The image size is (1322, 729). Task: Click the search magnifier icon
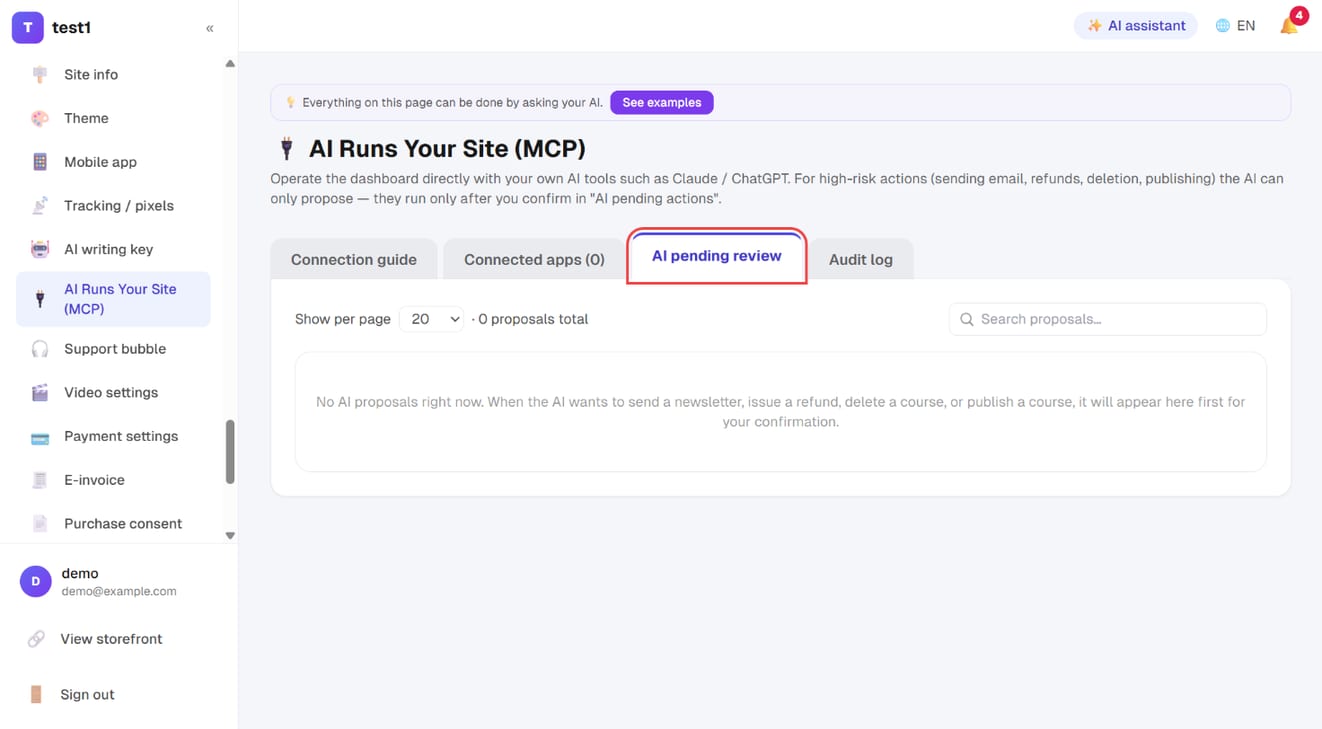click(x=967, y=319)
